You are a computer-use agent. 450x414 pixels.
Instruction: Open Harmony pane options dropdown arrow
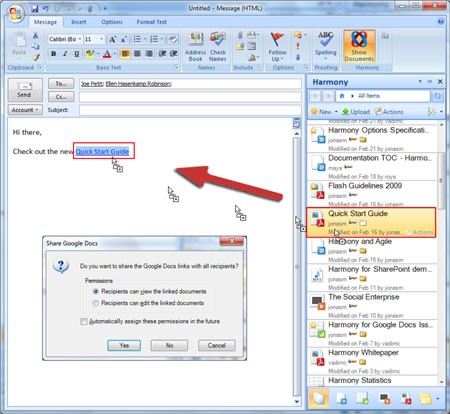coord(420,81)
